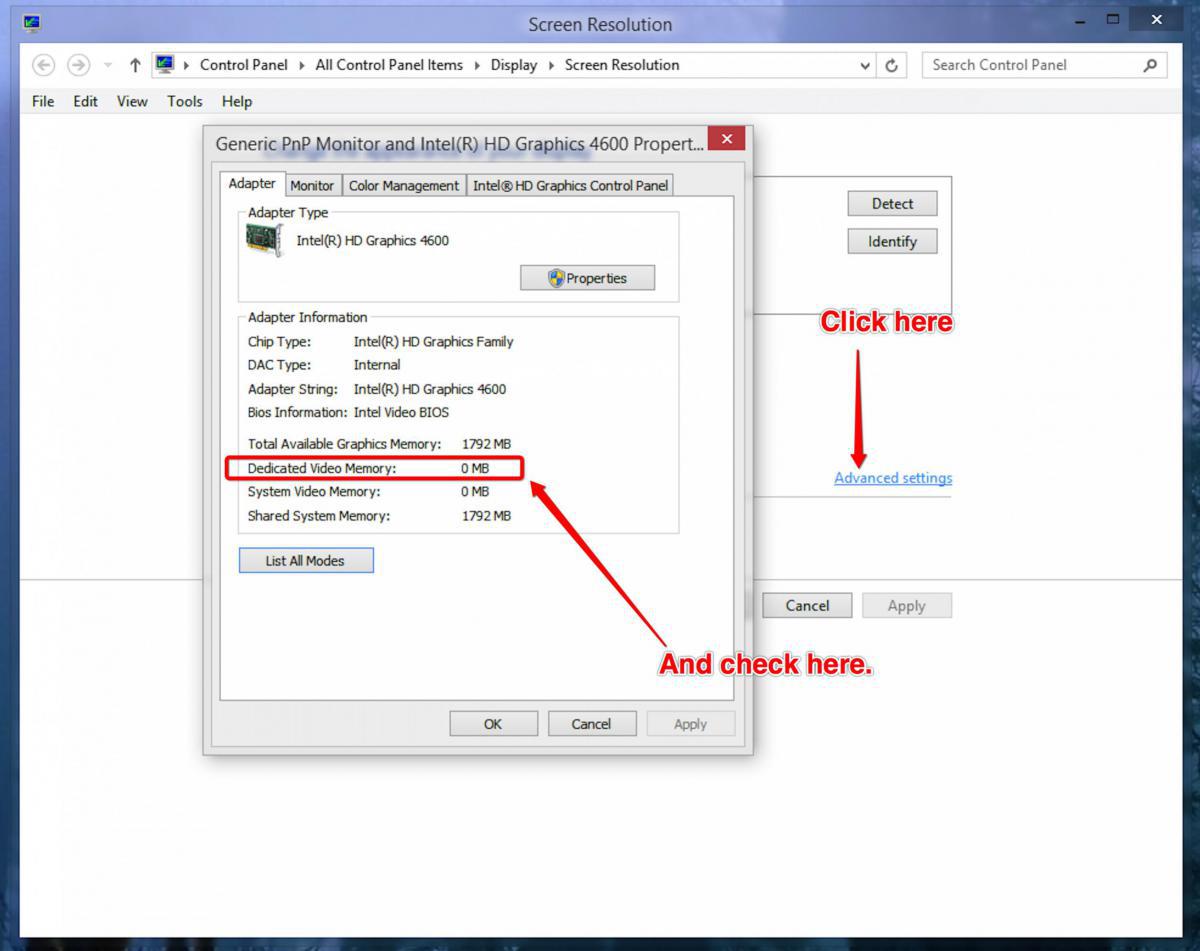Maximize the Screen Resolution window
The height and width of the screenshot is (951, 1200).
coord(1113,19)
